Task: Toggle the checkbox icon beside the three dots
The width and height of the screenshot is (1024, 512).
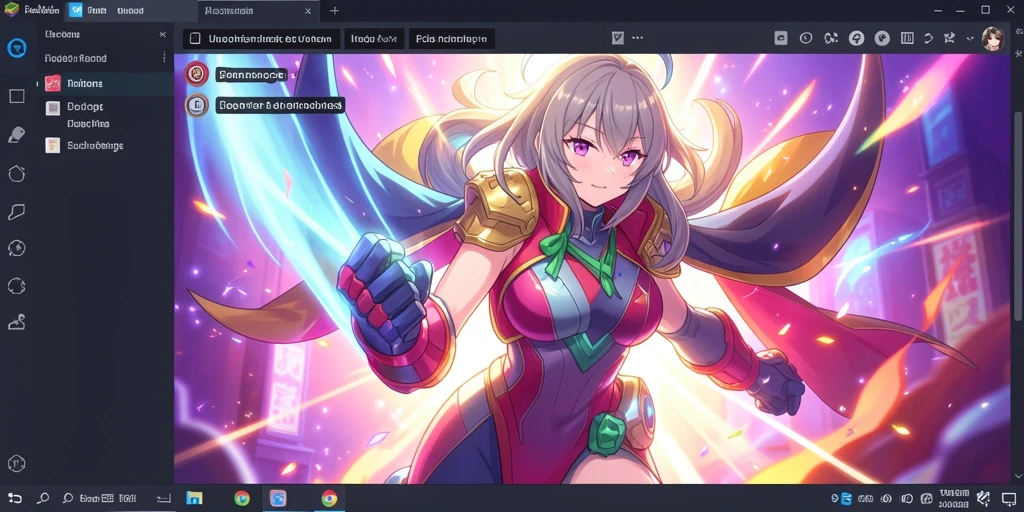Action: (x=618, y=39)
